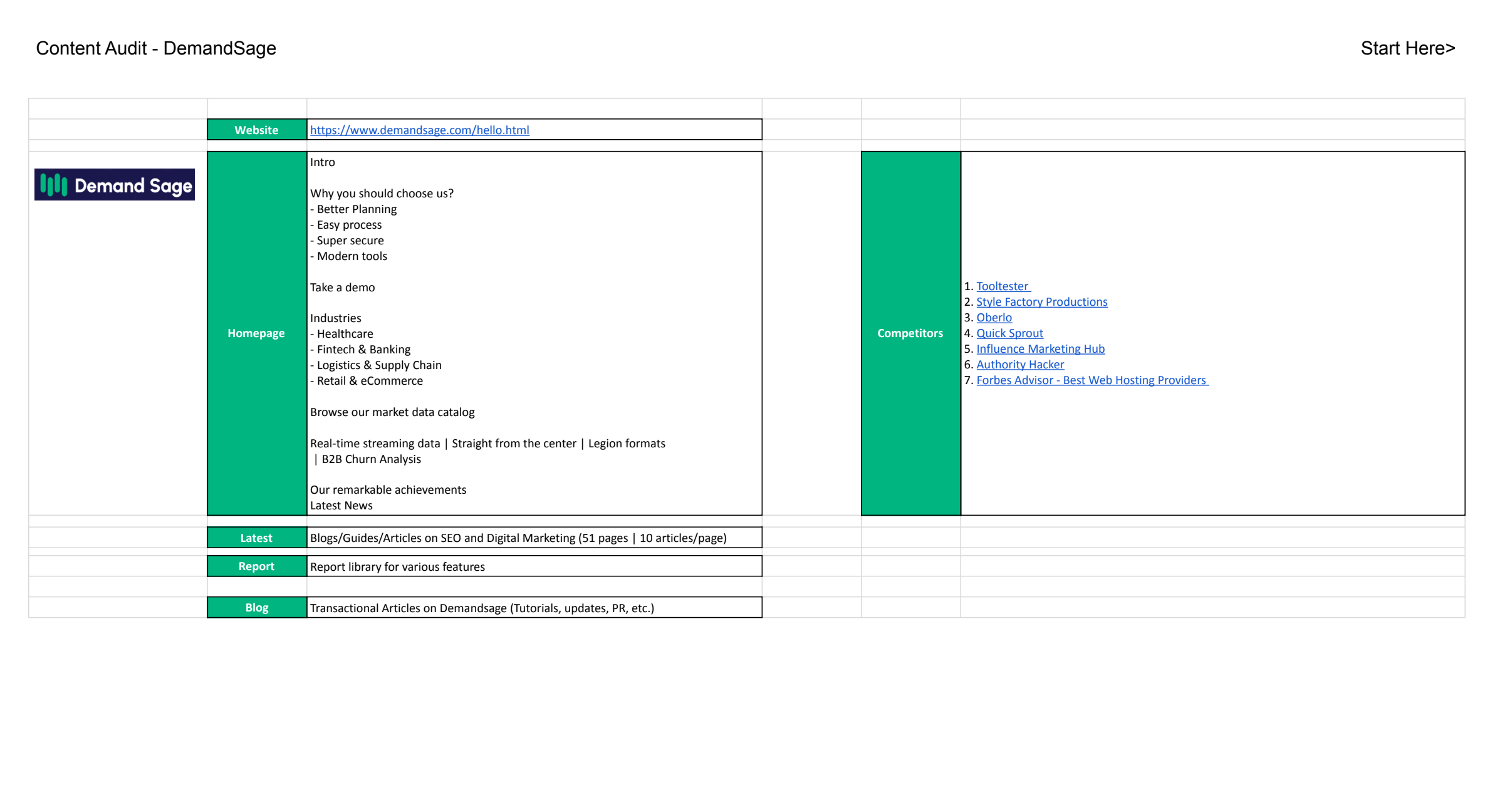Click the Intro line in Homepage cell
1495x812 pixels.
tap(323, 162)
